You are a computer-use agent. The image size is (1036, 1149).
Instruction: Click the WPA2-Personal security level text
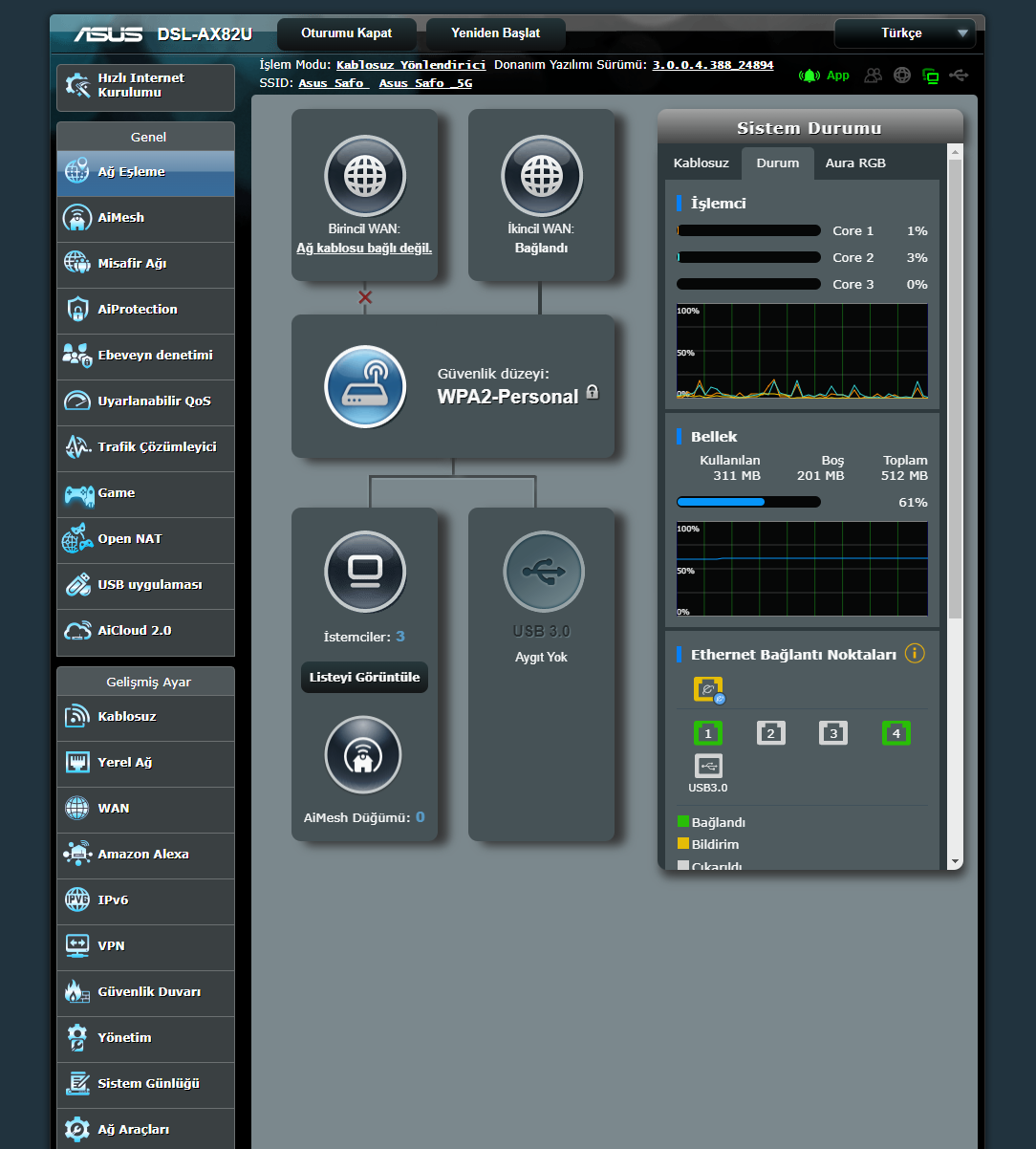(x=507, y=397)
